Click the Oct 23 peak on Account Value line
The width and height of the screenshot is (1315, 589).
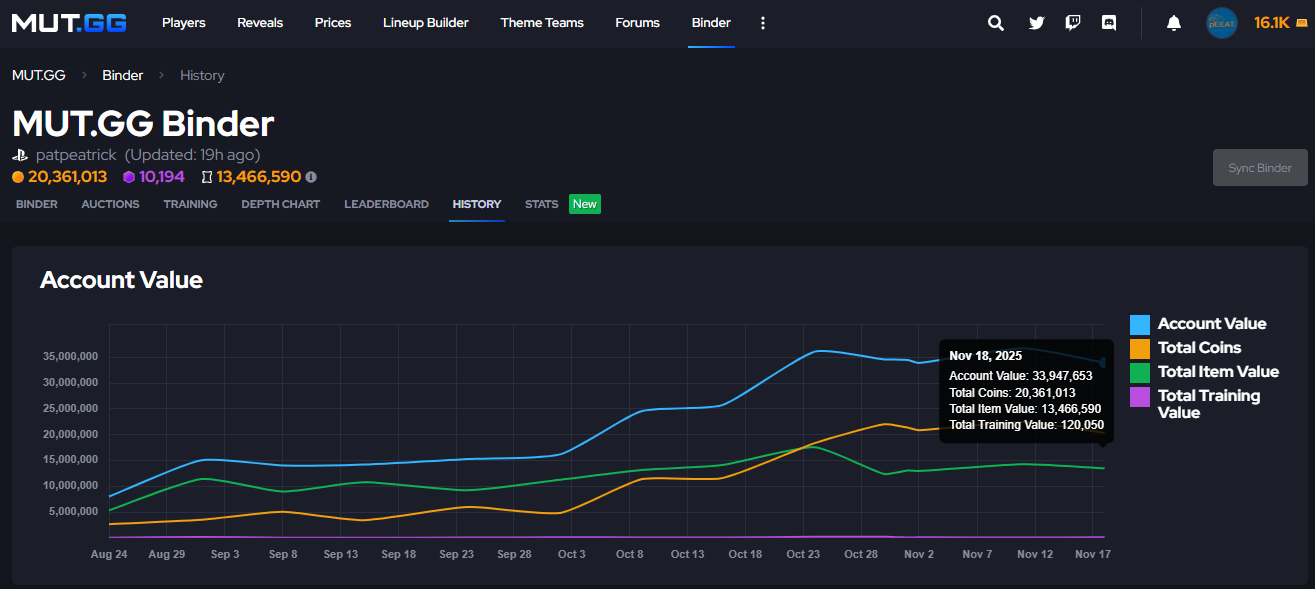[818, 351]
